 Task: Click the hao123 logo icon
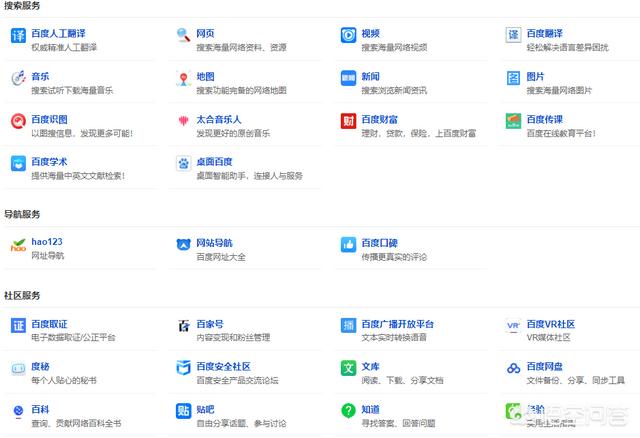click(x=18, y=245)
